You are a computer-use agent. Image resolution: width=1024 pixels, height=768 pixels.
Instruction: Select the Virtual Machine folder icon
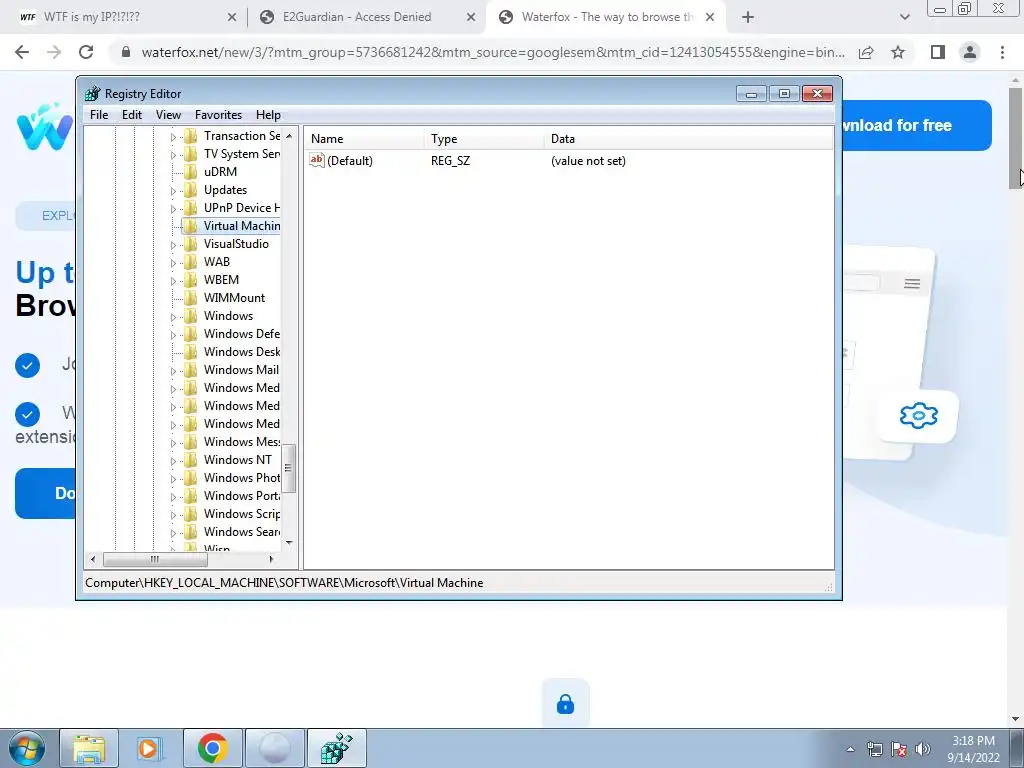point(191,226)
